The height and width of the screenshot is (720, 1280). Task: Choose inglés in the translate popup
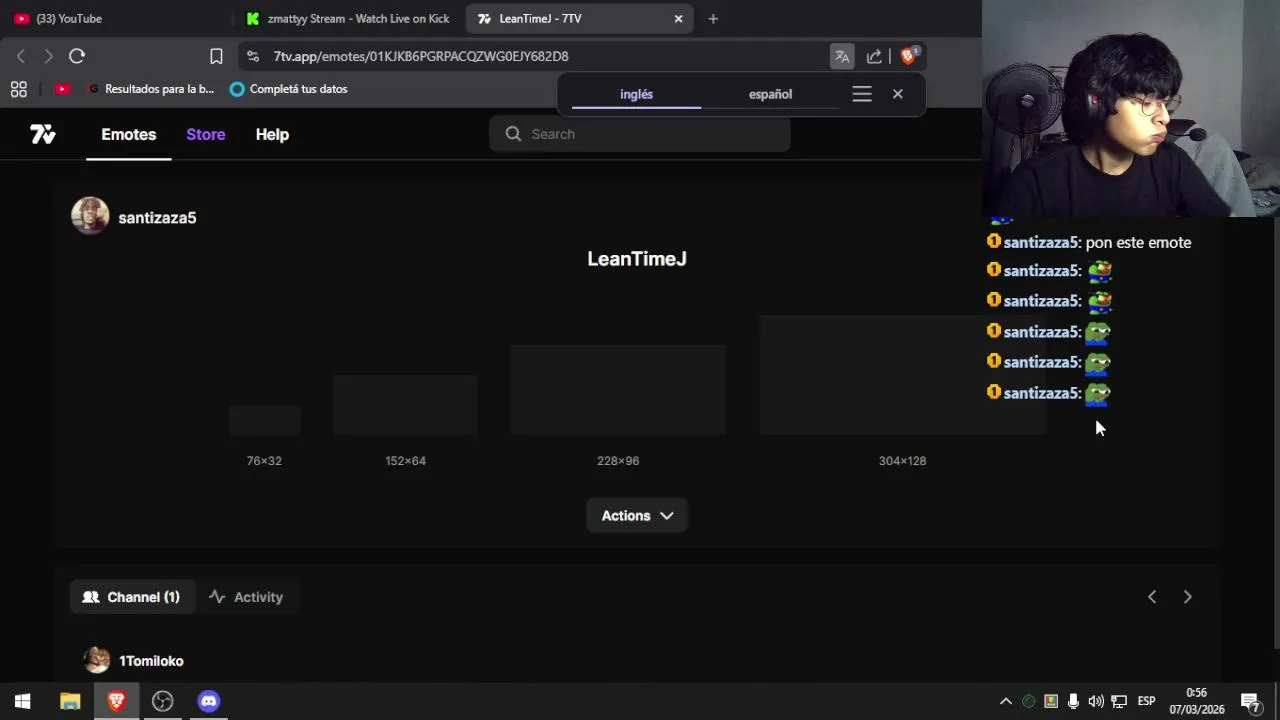[636, 94]
